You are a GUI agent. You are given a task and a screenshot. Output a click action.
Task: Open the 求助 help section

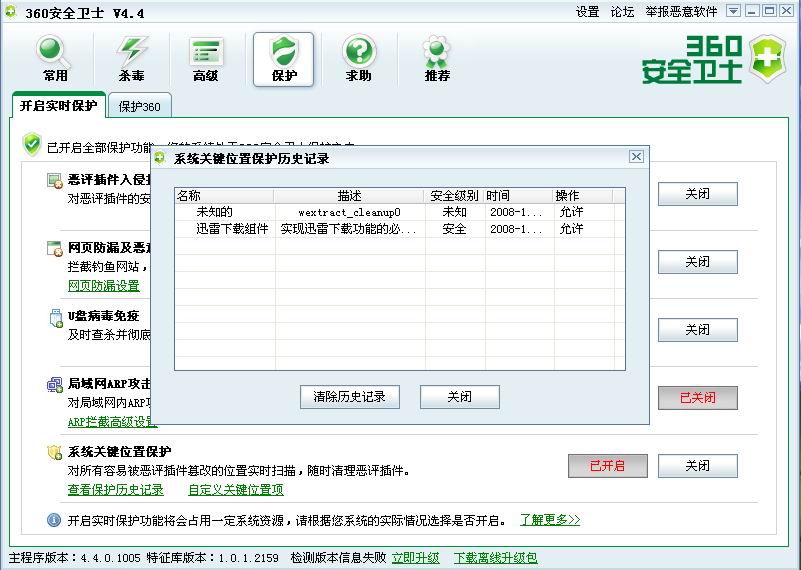[x=359, y=59]
